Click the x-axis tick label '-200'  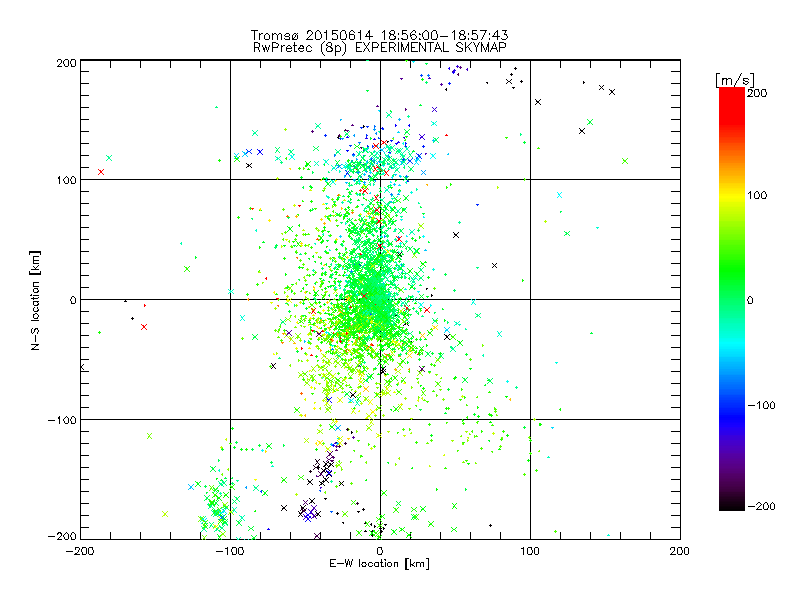click(80, 551)
